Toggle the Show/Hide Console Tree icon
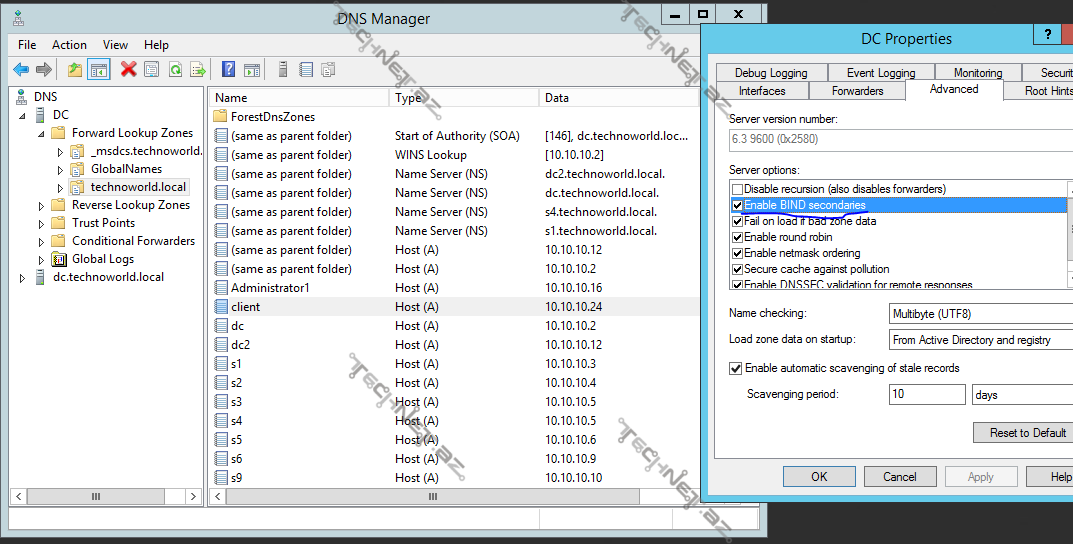Screen dimensions: 1073x544 coord(98,69)
